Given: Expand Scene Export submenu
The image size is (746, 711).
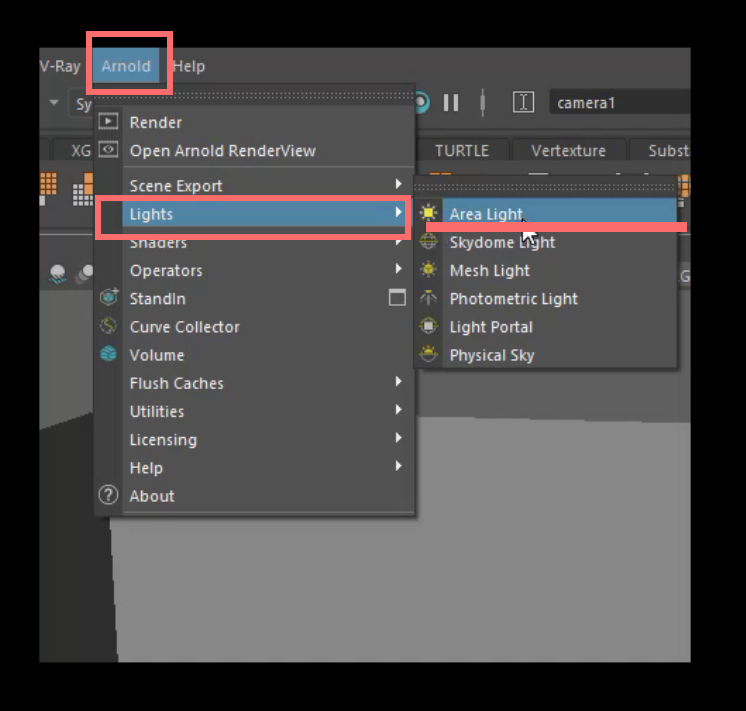Looking at the screenshot, I should point(255,186).
